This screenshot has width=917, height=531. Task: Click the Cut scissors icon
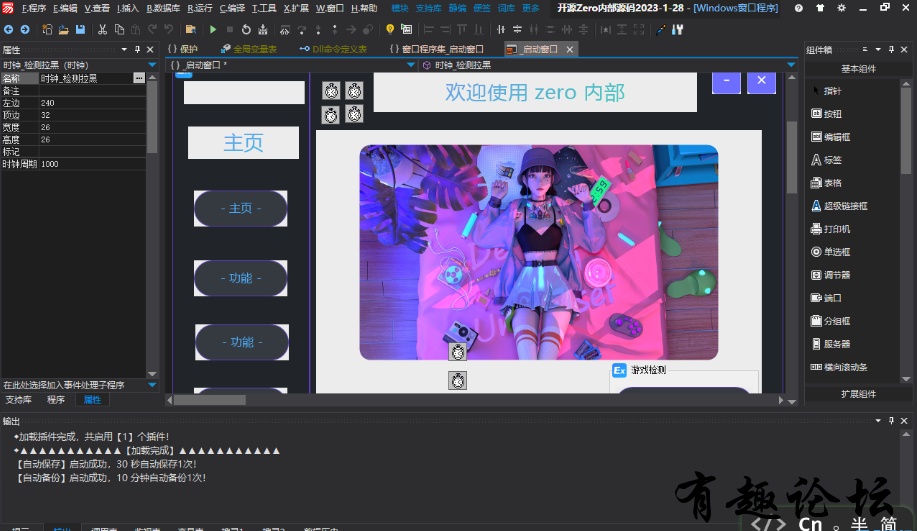pyautogui.click(x=102, y=29)
